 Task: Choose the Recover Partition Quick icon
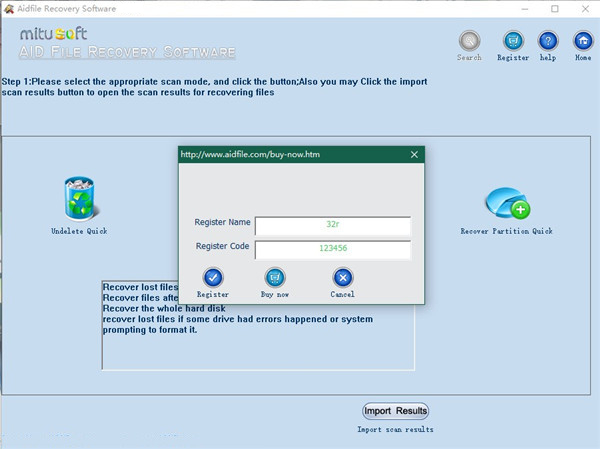click(507, 205)
